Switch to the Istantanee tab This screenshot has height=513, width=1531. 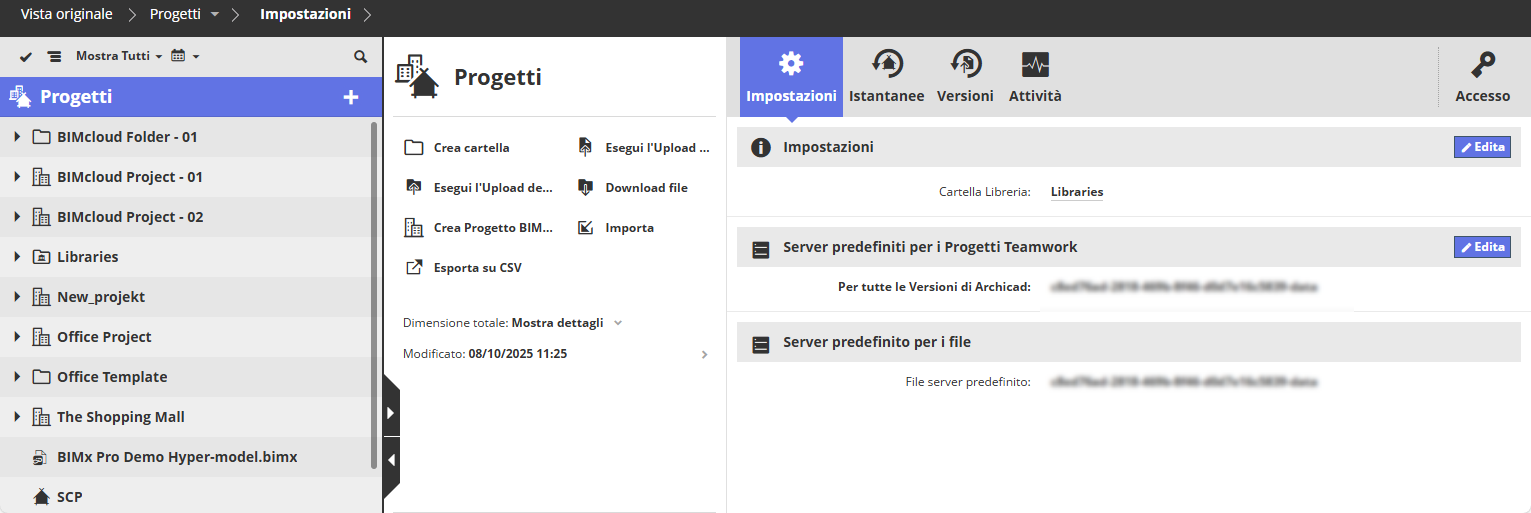(886, 78)
